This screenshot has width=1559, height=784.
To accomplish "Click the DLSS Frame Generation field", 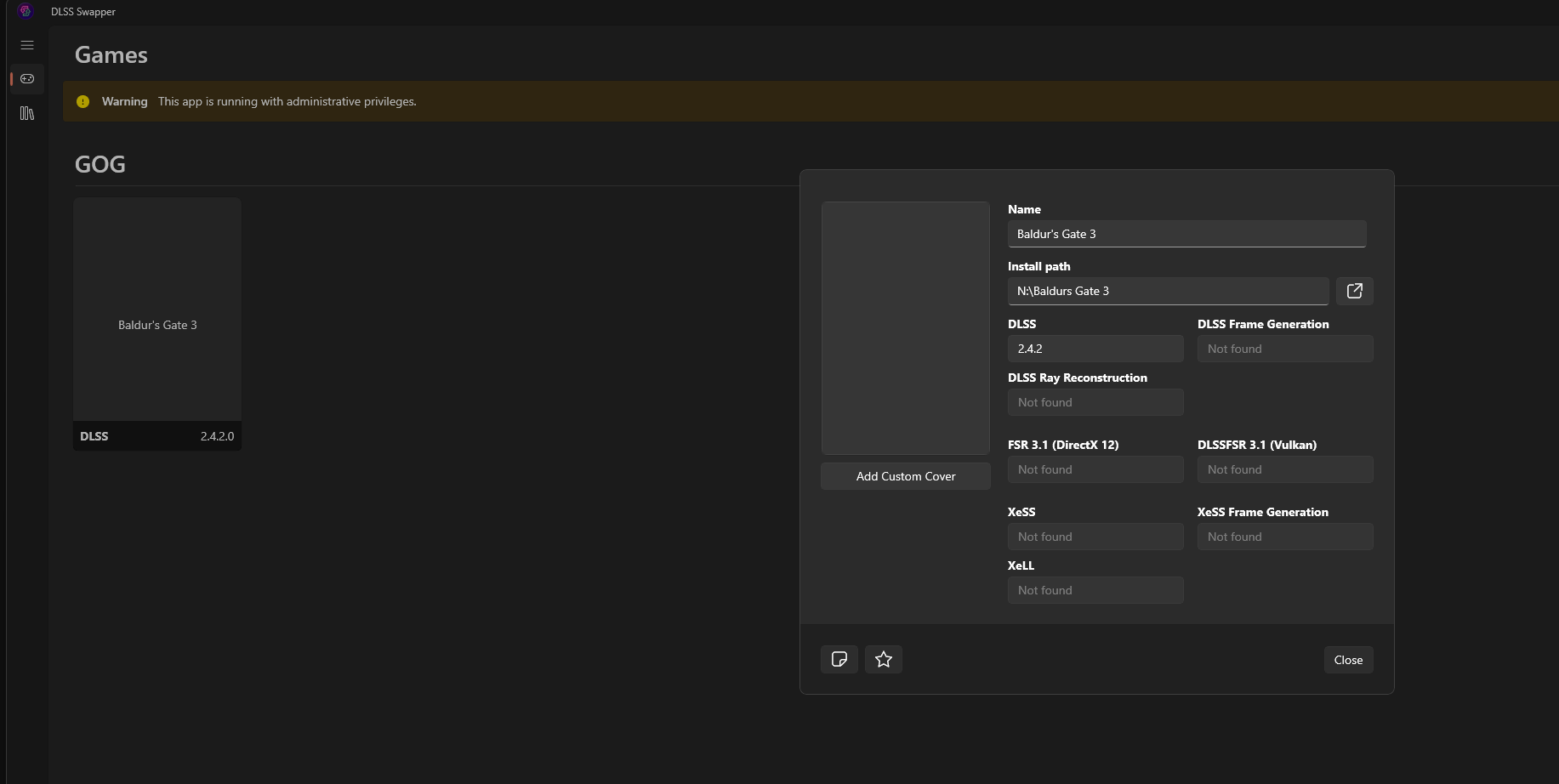I will [1284, 349].
